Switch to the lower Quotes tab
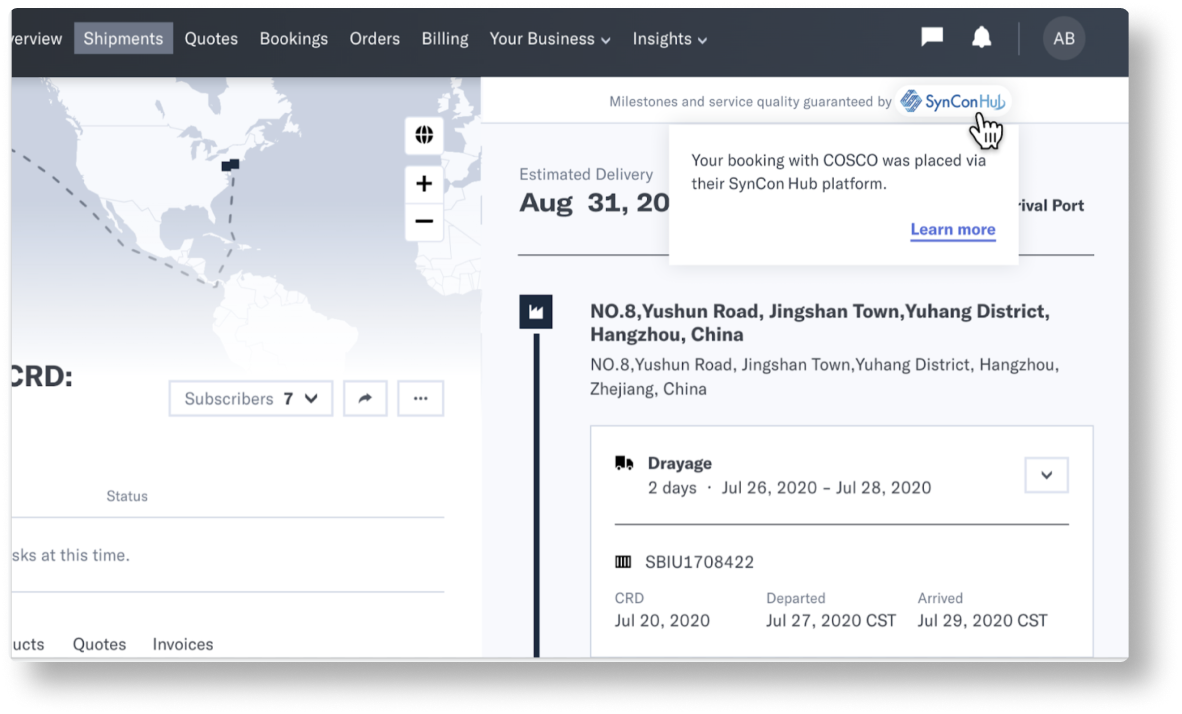This screenshot has height=714, width=1182. click(x=100, y=644)
